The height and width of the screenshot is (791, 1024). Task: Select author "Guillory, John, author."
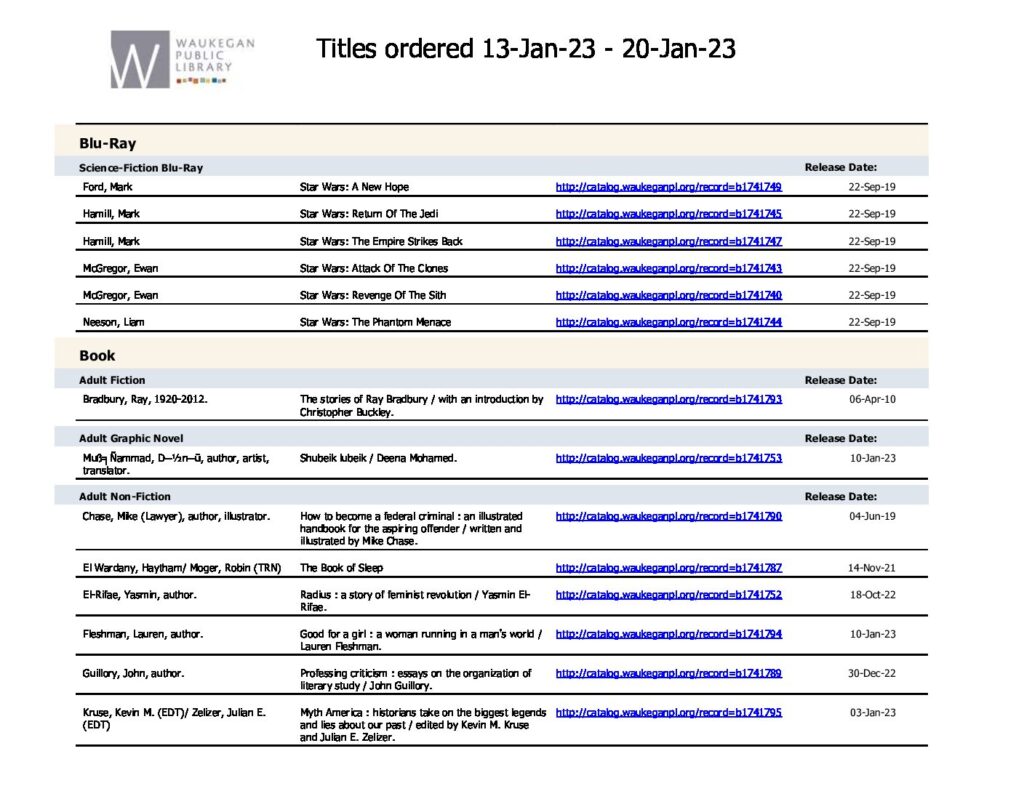(133, 673)
